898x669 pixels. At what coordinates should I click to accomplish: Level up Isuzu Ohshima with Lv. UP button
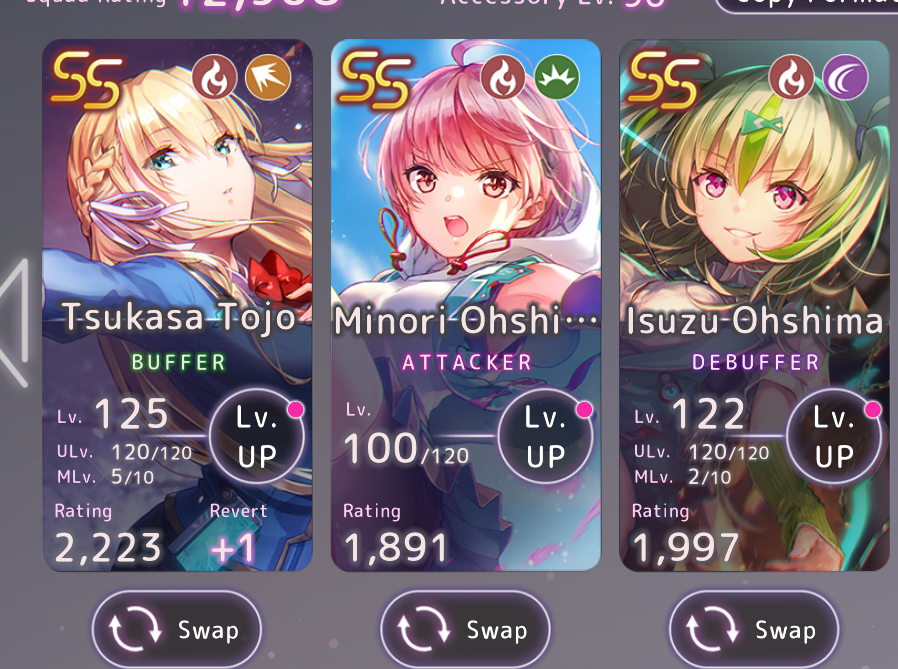(834, 436)
